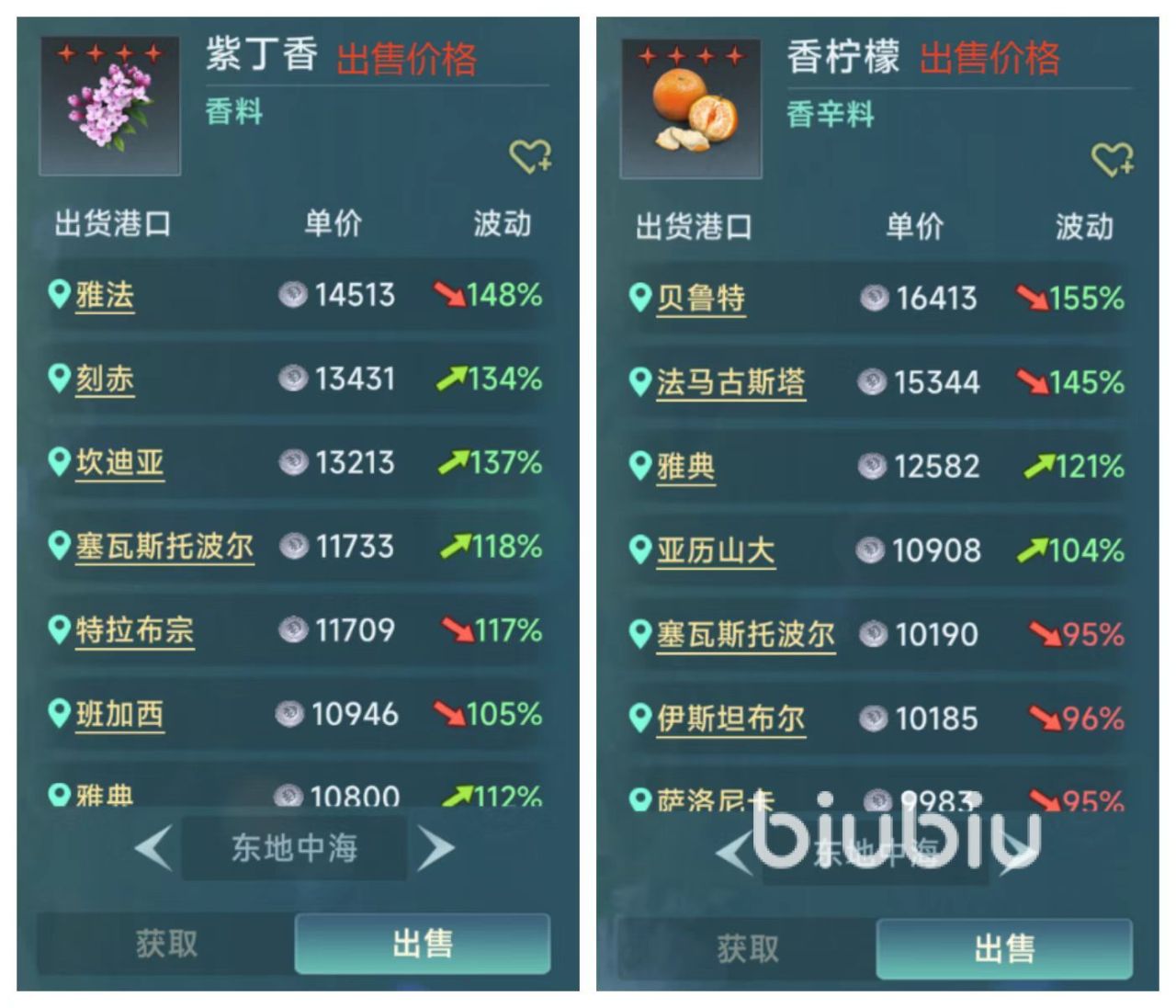The height and width of the screenshot is (1008, 1176).
Task: Switch to 出售 tab in lilac panel
Action: point(423,943)
